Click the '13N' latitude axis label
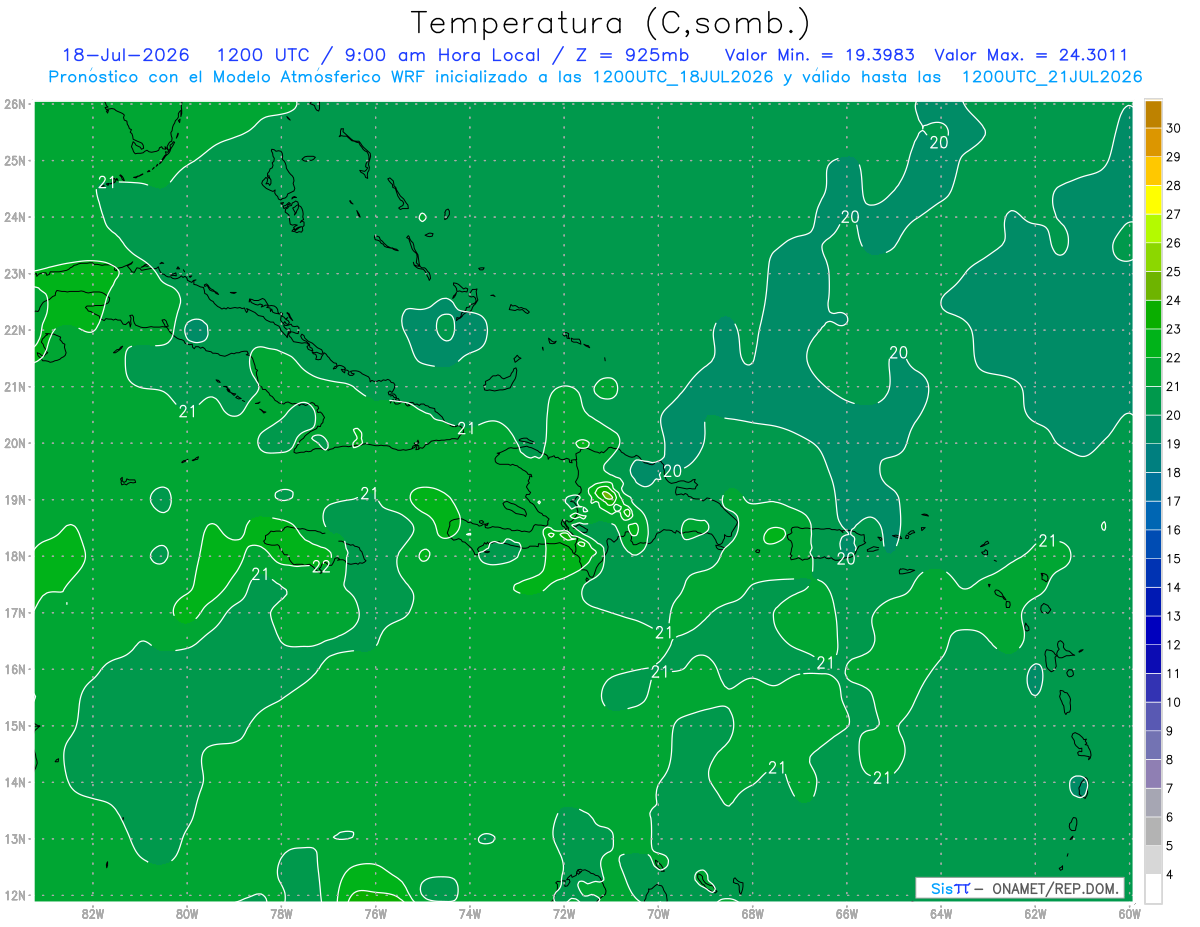Viewport: 1200px width, 927px height. [14, 839]
